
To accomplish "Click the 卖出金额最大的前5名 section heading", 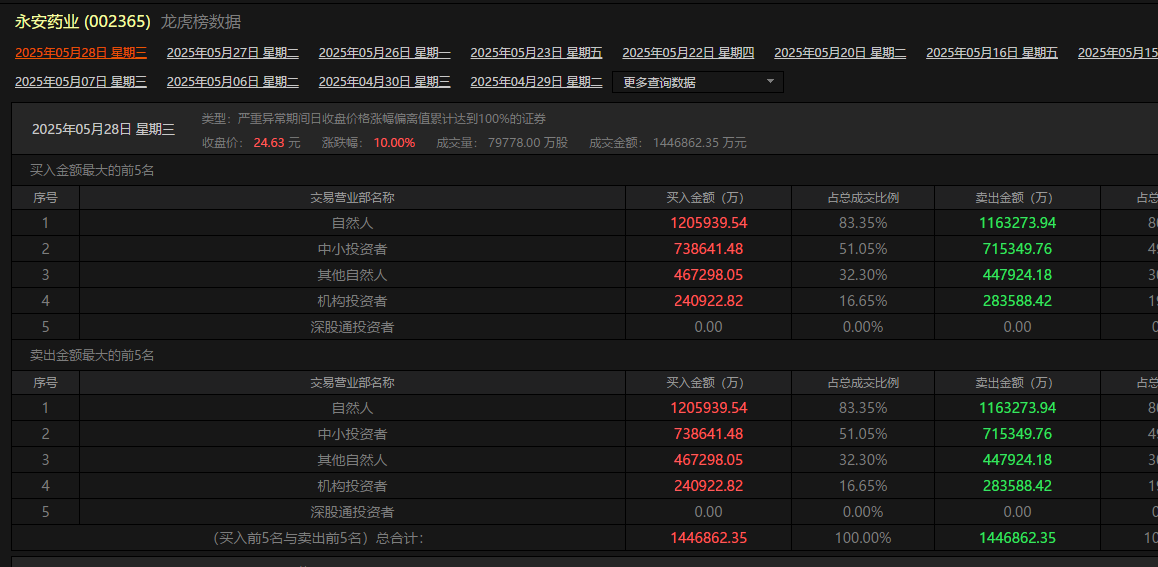I will 92,355.
